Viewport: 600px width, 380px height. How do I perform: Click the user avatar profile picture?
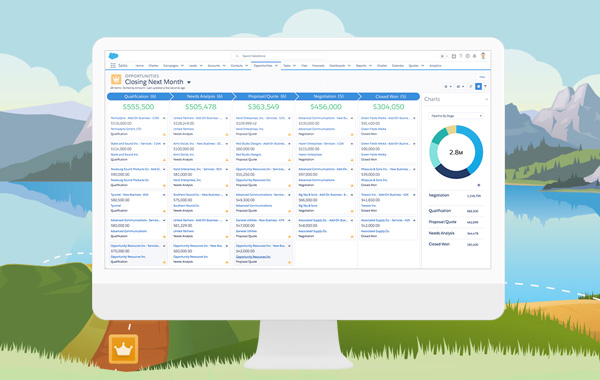(483, 56)
